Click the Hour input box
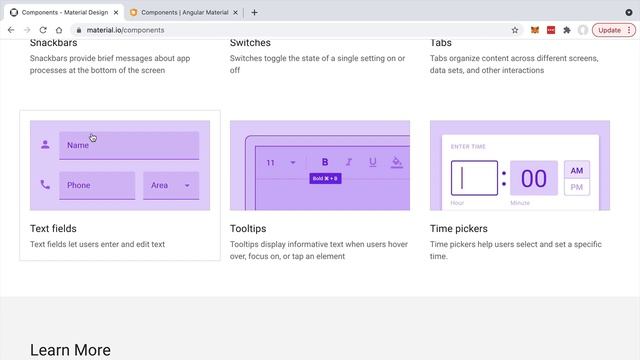Image resolution: width=640 pixels, height=360 pixels. click(x=474, y=178)
